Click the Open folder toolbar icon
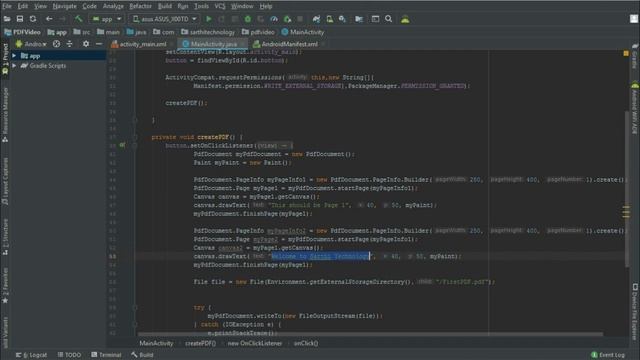Image resolution: width=640 pixels, height=360 pixels. 7,19
